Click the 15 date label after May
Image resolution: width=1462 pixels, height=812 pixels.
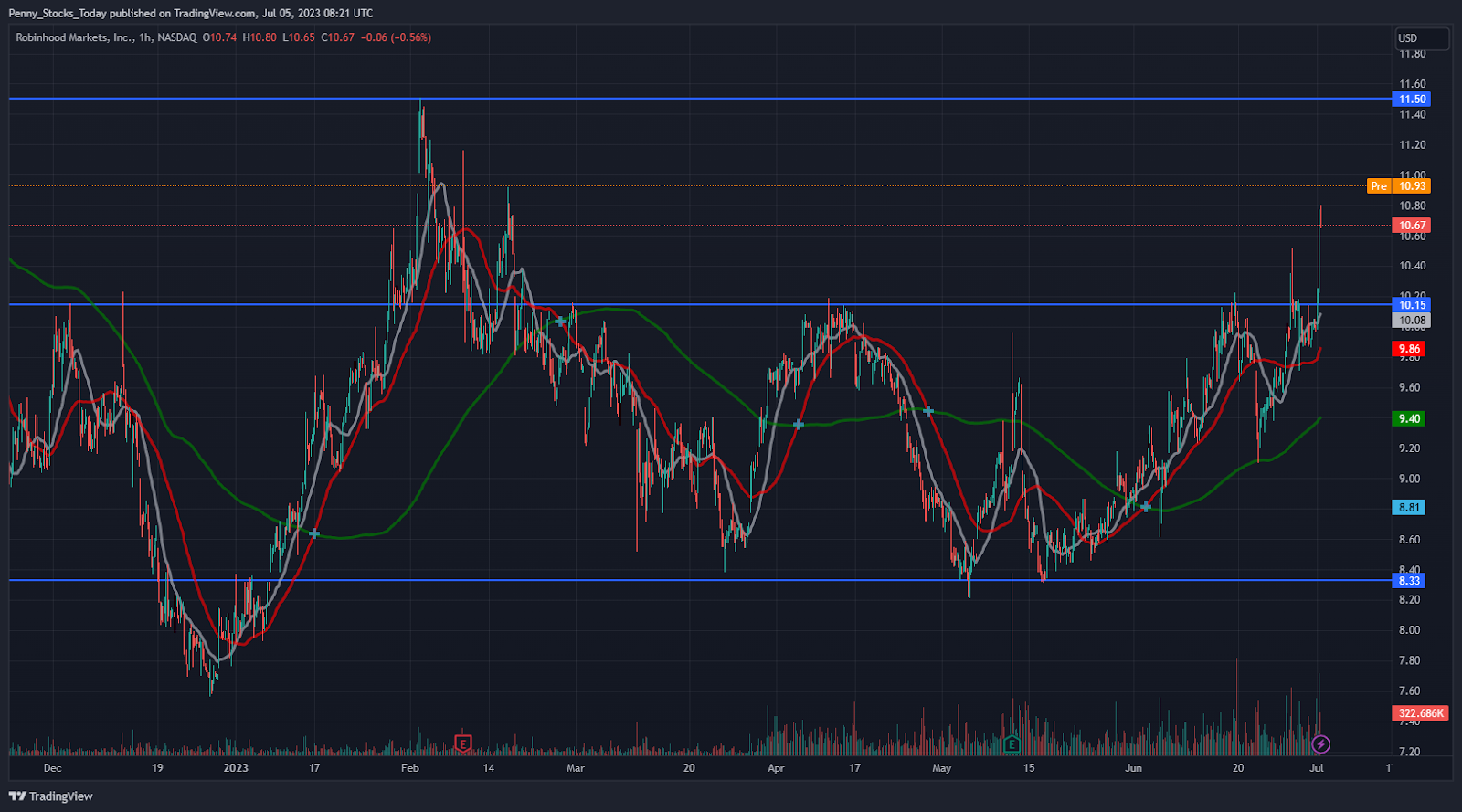(x=1029, y=768)
